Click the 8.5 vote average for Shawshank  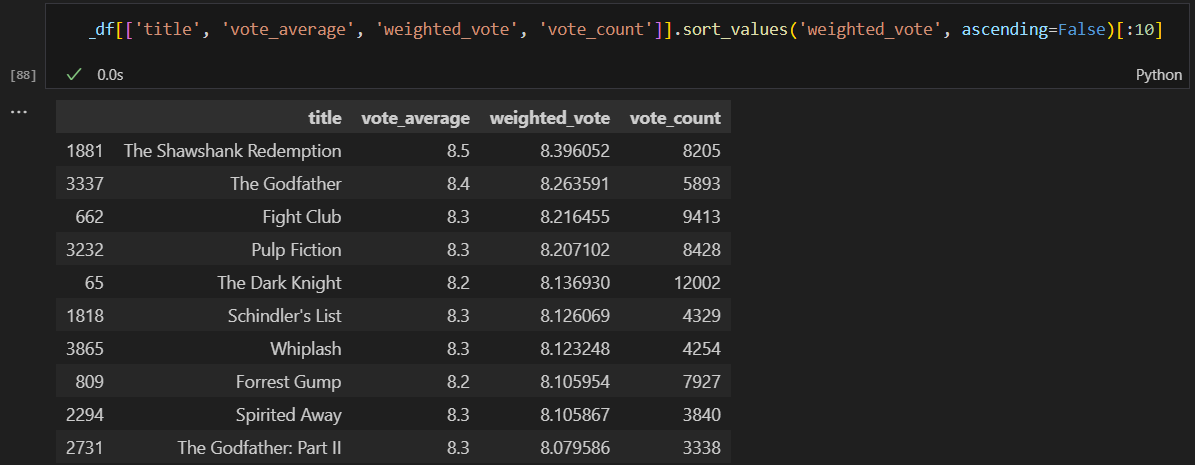[459, 151]
